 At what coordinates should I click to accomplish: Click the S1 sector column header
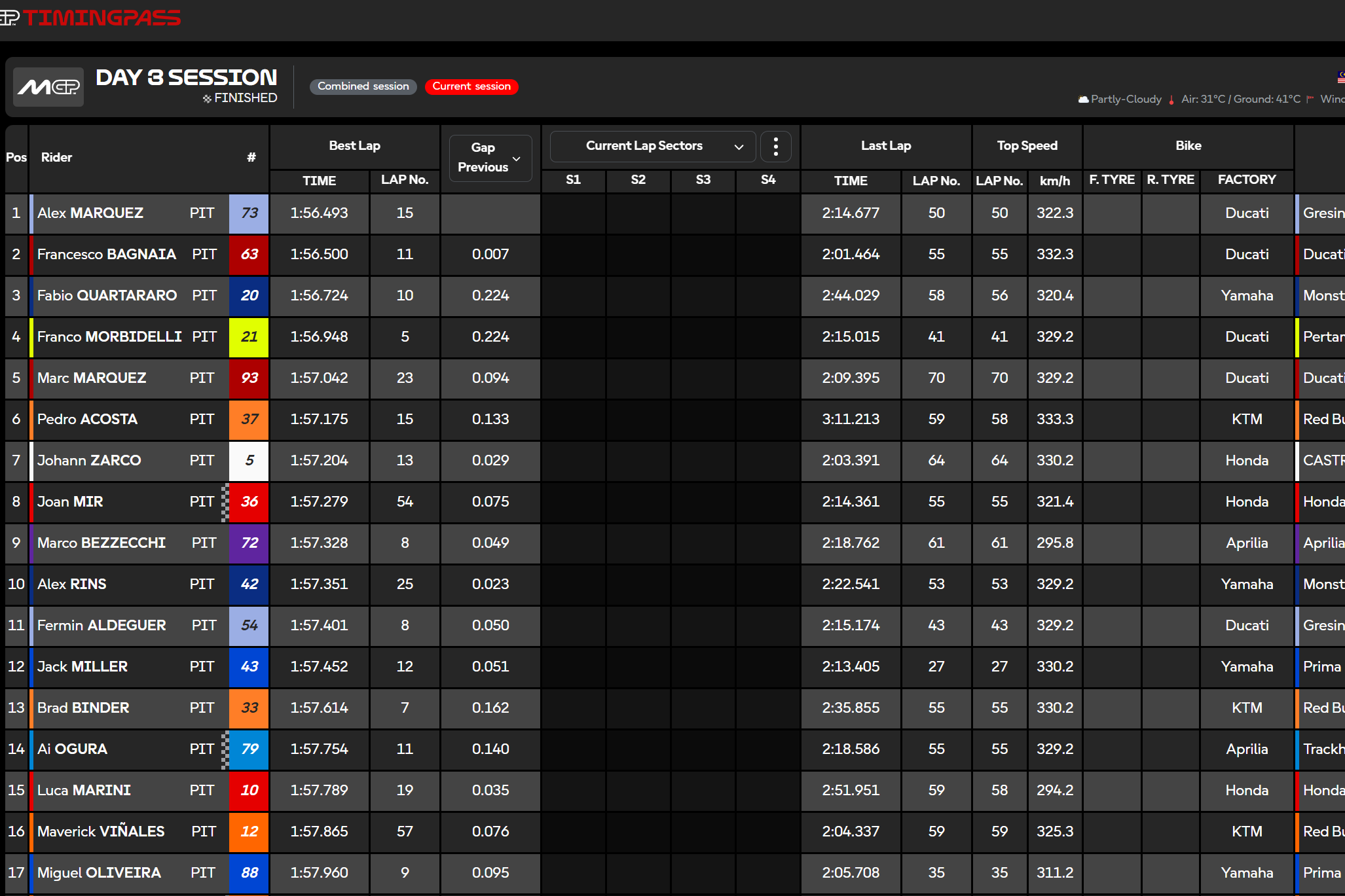(x=573, y=180)
